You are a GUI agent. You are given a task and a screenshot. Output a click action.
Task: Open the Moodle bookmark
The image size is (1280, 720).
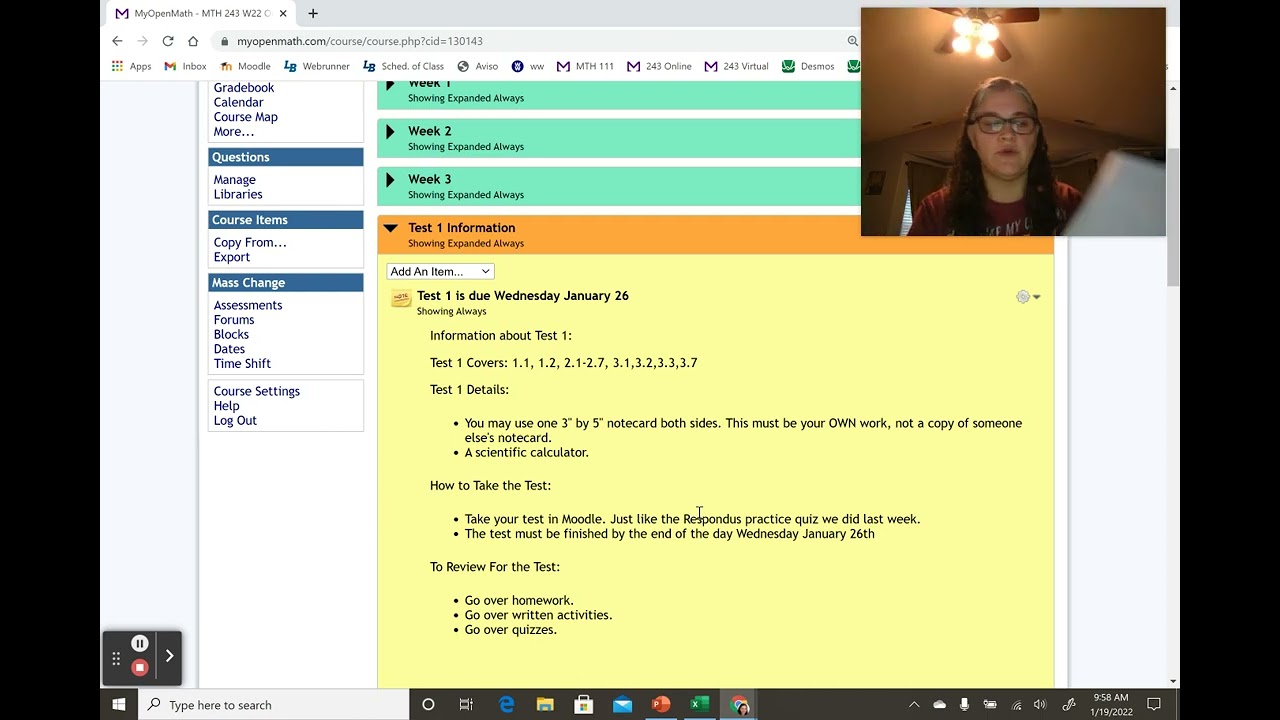point(245,66)
